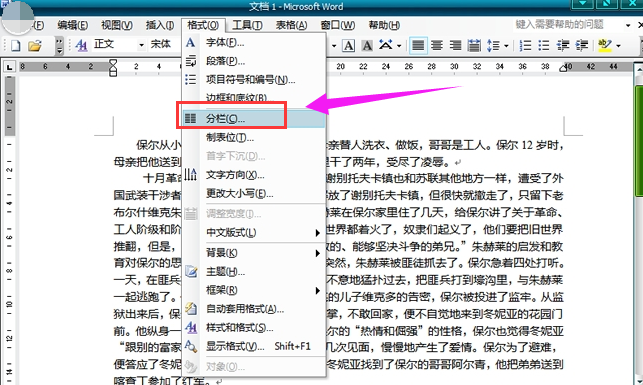Image resolution: width=643 pixels, height=385 pixels.
Task: Click the font A icon in menu
Action: [190, 42]
